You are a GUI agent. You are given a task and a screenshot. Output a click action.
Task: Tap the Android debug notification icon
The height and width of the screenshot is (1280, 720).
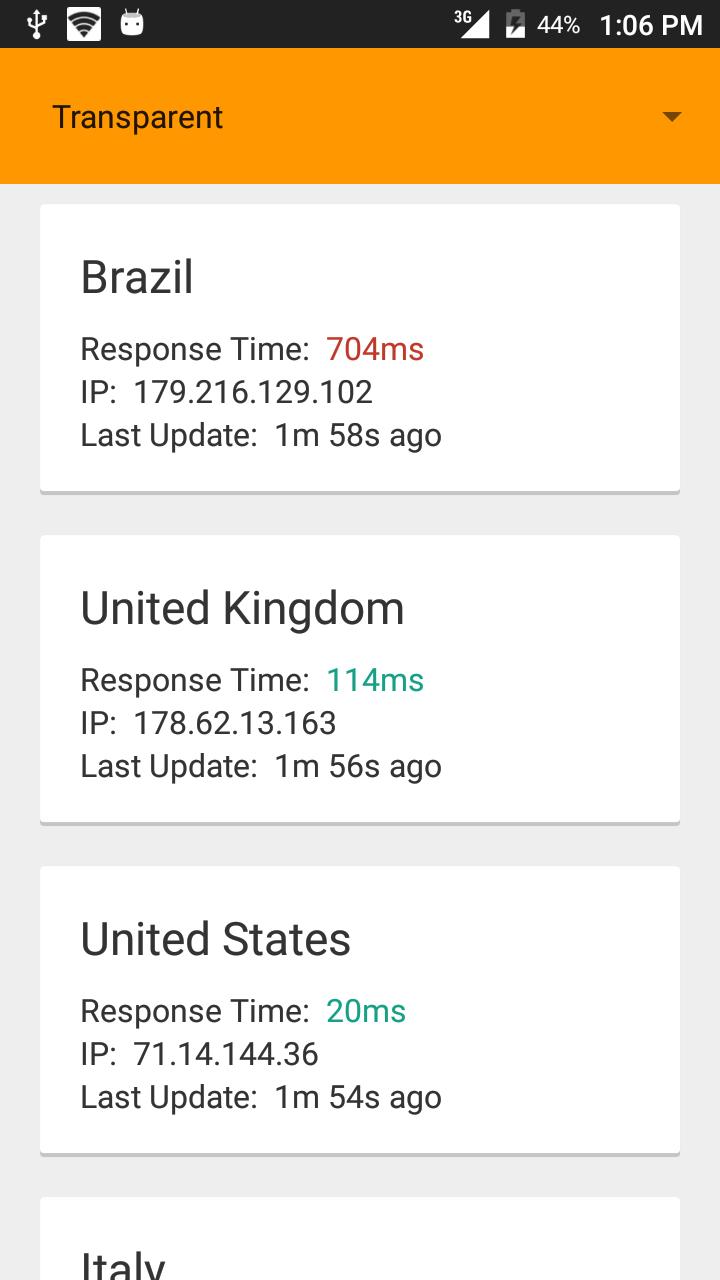tap(132, 22)
